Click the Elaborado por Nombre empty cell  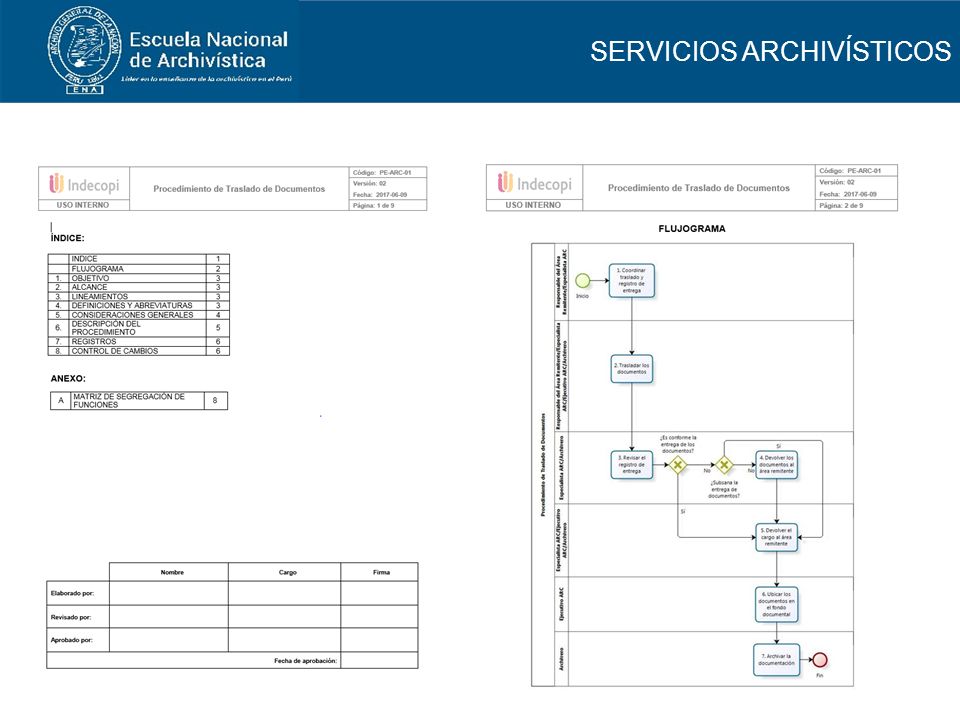point(169,593)
